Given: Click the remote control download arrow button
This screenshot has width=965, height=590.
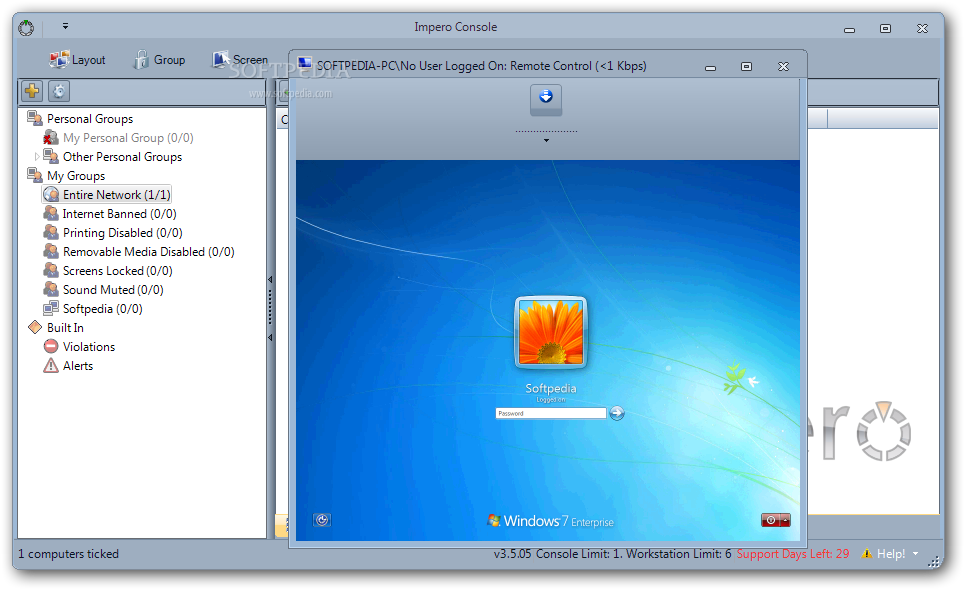Looking at the screenshot, I should click(546, 99).
